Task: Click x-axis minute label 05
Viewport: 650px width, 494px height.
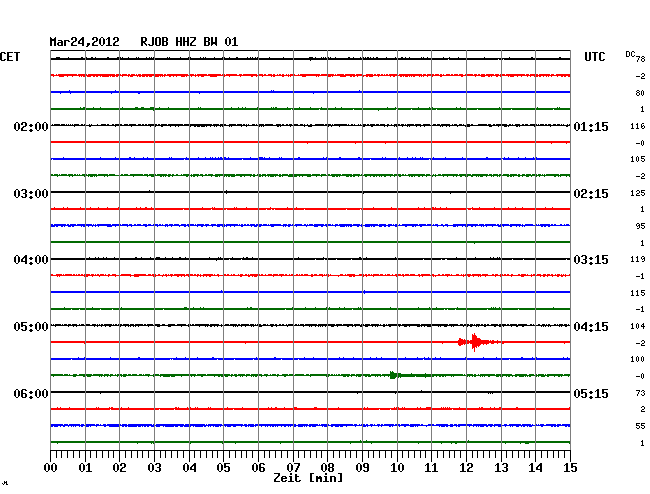Action: pyautogui.click(x=223, y=467)
